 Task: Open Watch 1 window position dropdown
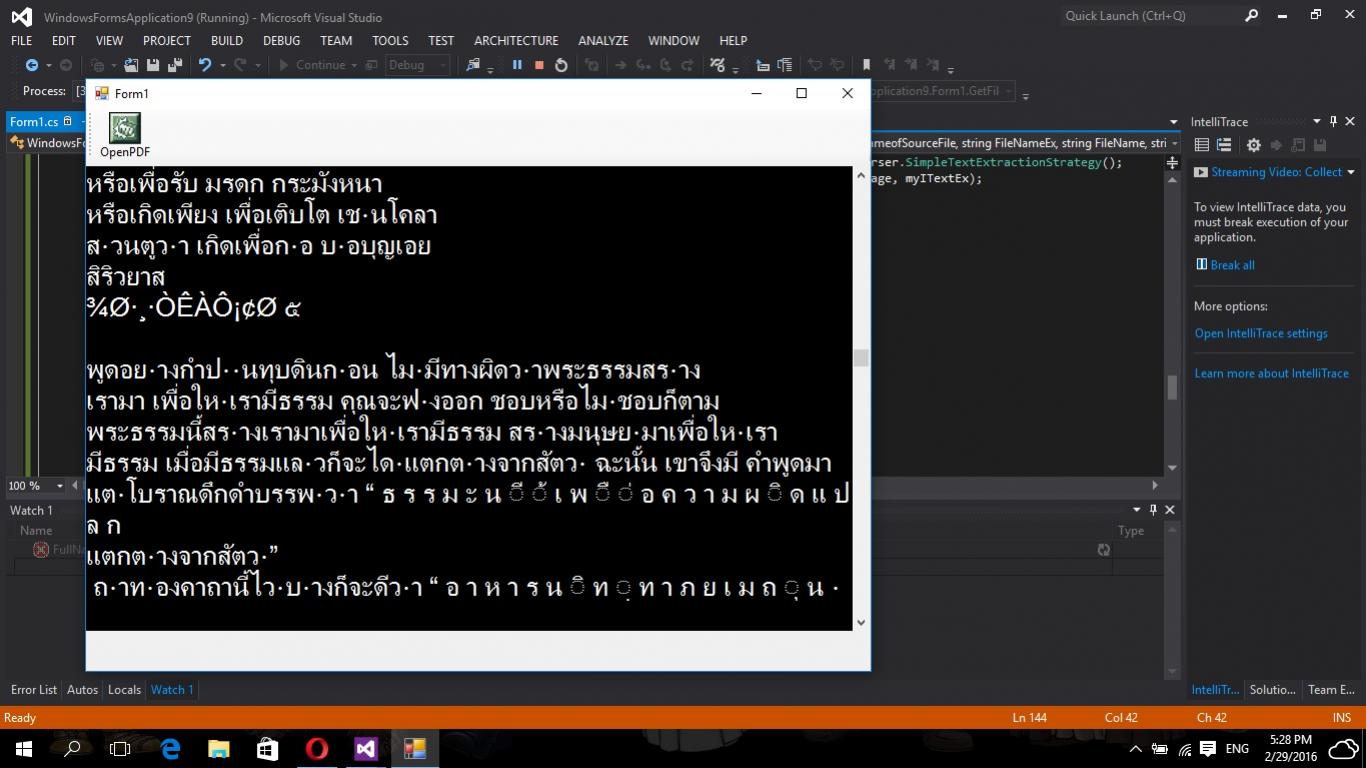coord(1137,510)
